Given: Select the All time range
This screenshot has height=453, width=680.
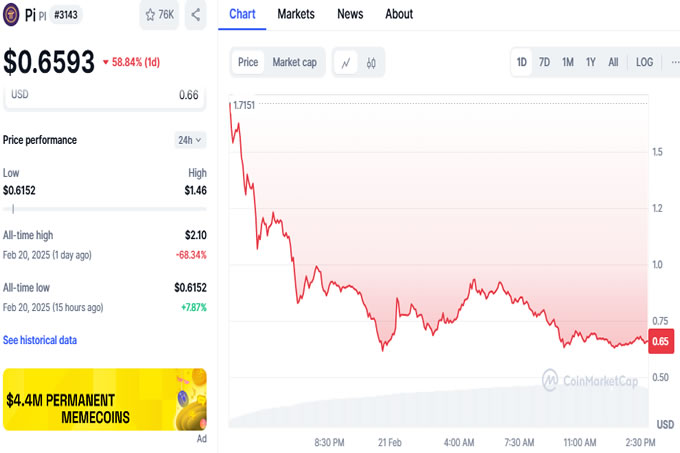Looking at the screenshot, I should click(x=613, y=62).
